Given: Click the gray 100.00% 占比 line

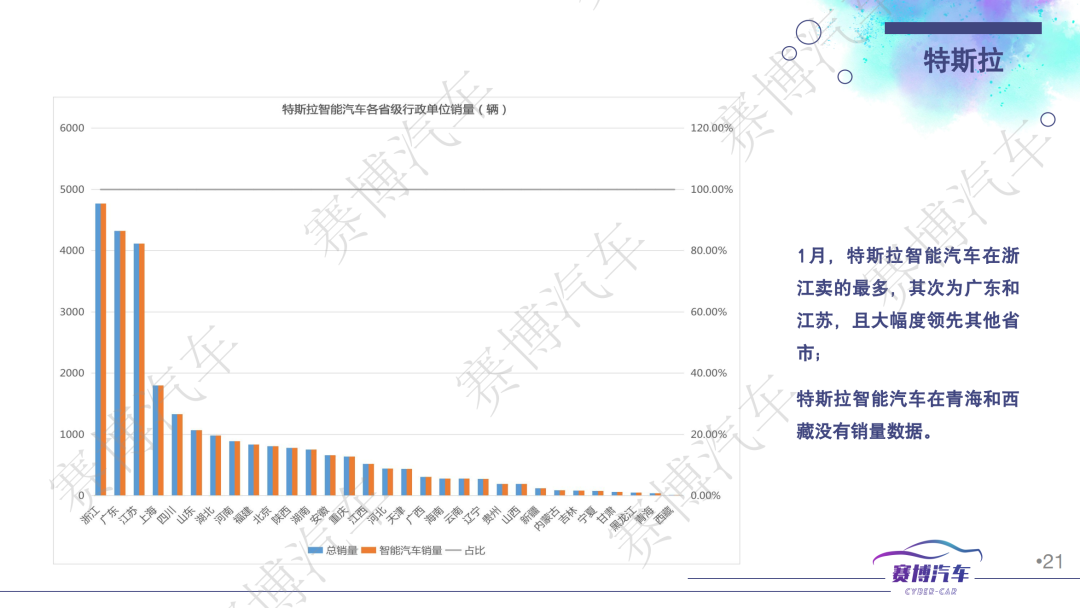Looking at the screenshot, I should coord(387,189).
